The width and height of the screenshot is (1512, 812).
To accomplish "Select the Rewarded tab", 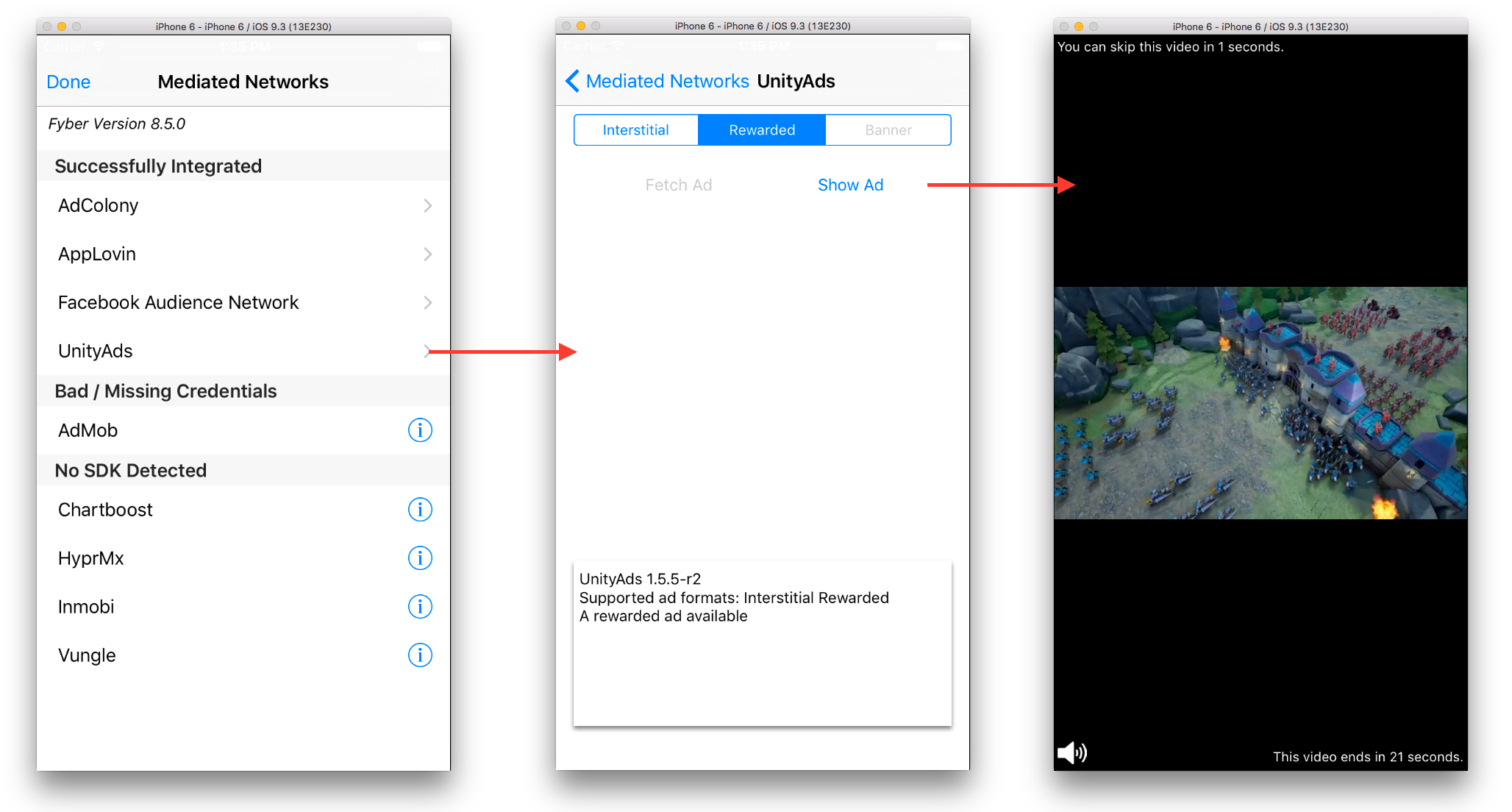I will point(762,130).
